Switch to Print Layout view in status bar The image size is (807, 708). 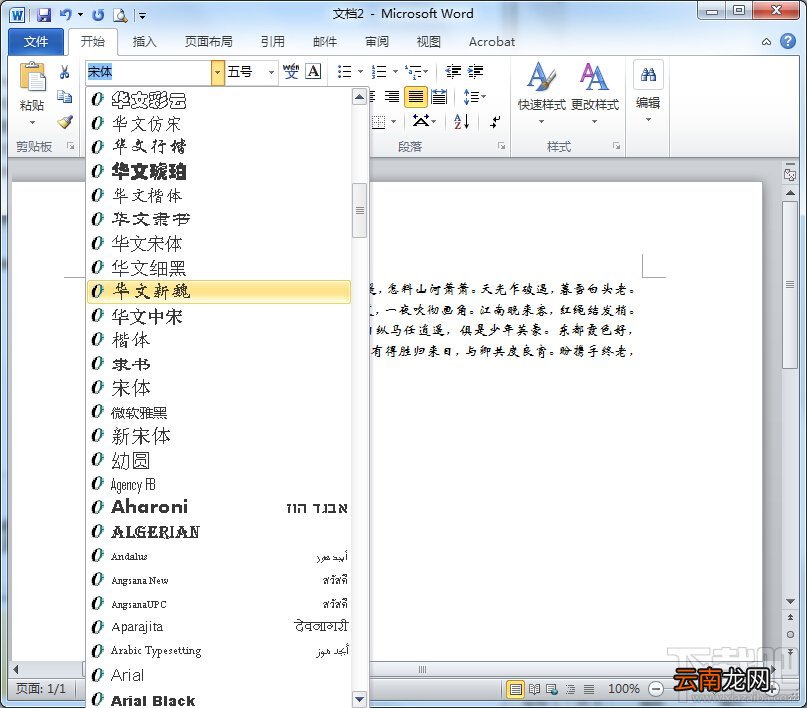[x=516, y=689]
